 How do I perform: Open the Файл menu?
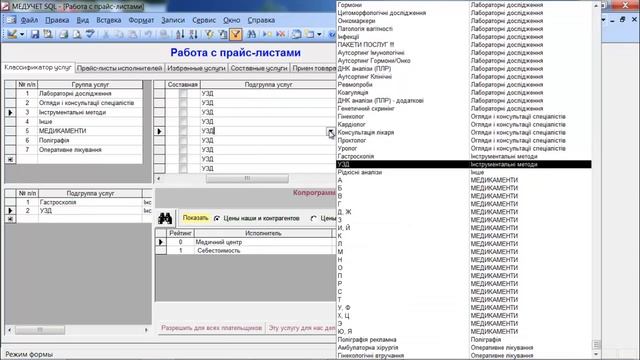click(x=29, y=20)
